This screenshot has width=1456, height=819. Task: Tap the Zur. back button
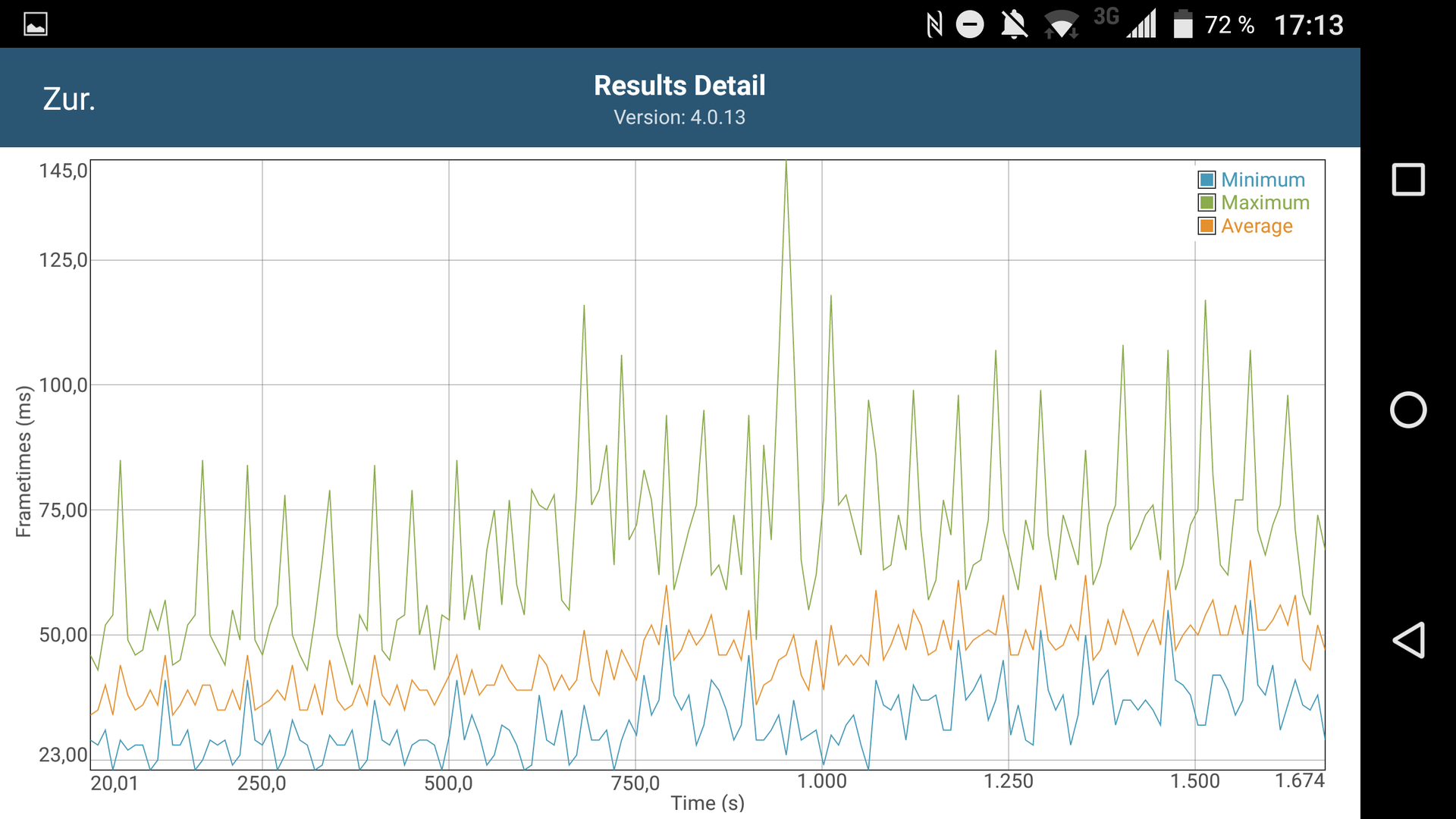pyautogui.click(x=69, y=99)
